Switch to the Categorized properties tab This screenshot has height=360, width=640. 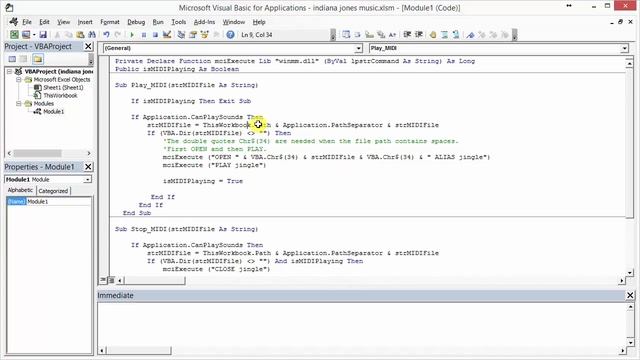(x=53, y=191)
